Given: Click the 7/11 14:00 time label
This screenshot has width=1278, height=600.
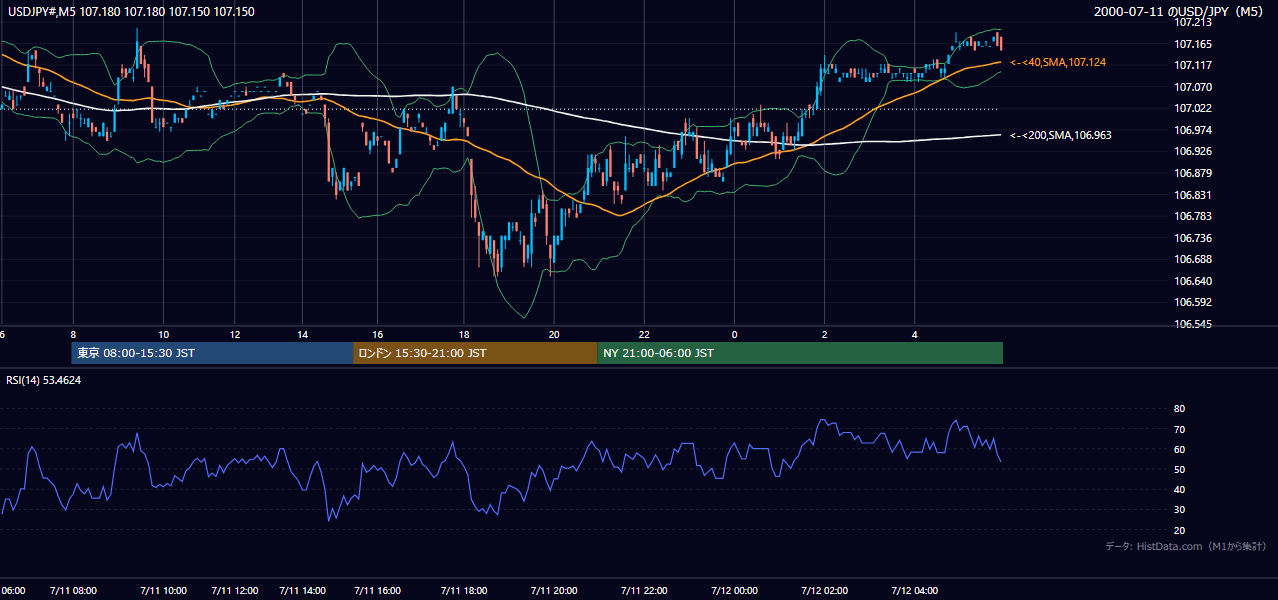Looking at the screenshot, I should point(303,590).
